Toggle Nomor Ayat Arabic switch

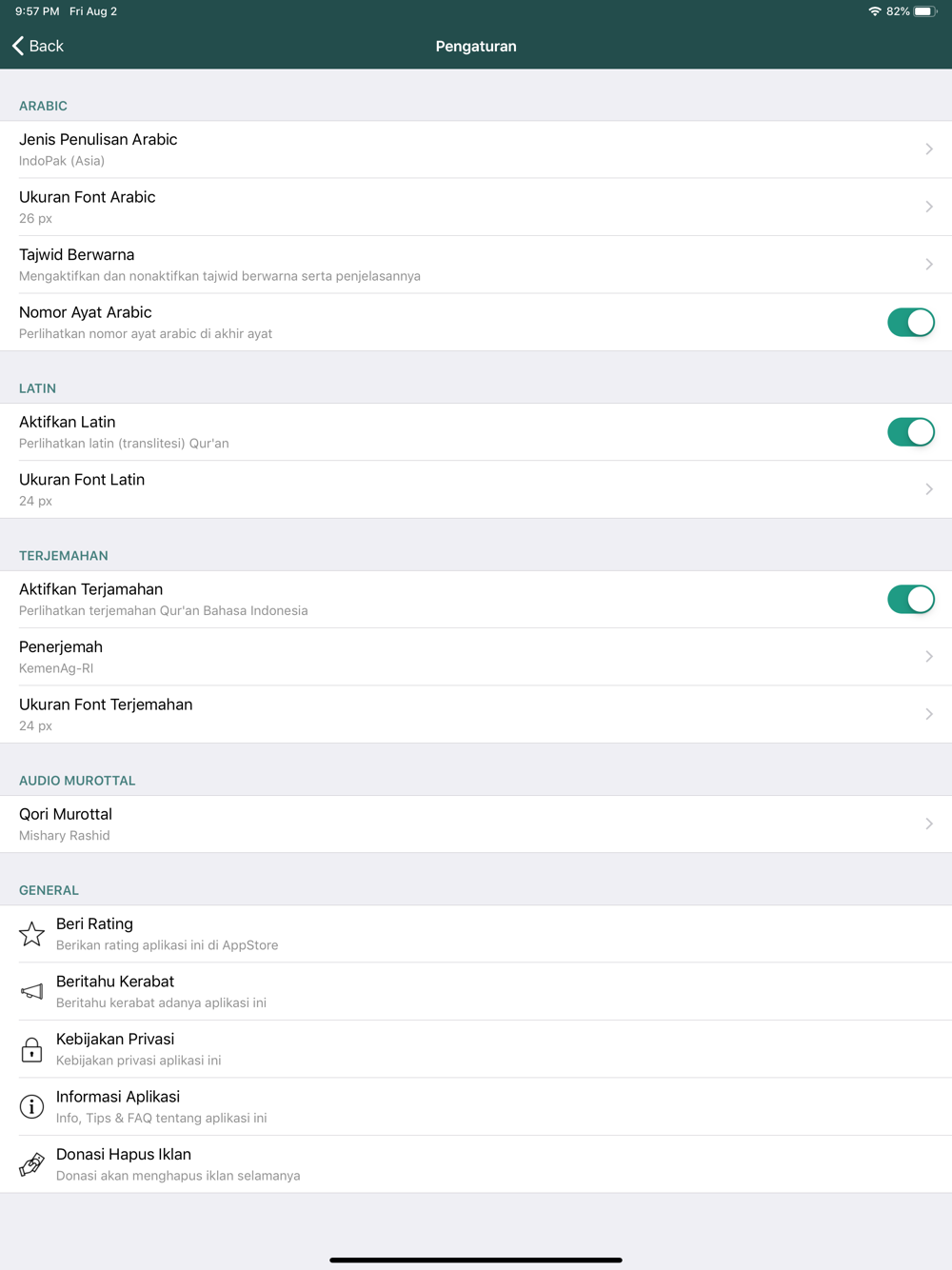pyautogui.click(x=910, y=322)
